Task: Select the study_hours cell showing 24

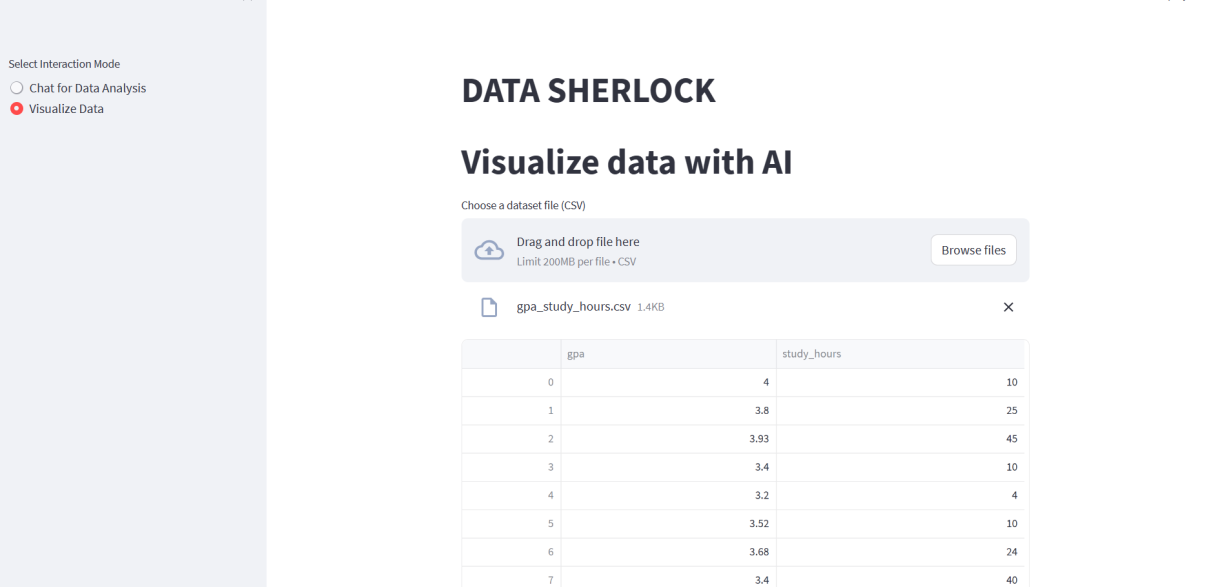Action: tap(900, 551)
